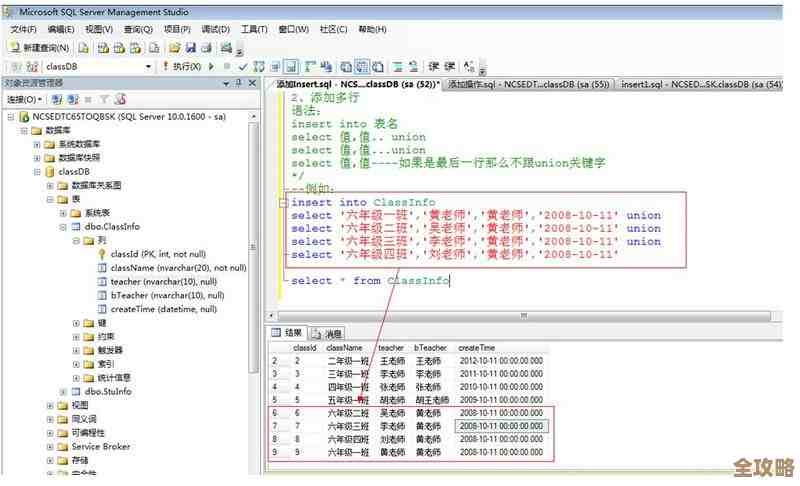800x486 pixels.
Task: Collapse the insert into ClassInfo code region
Action: (x=283, y=202)
